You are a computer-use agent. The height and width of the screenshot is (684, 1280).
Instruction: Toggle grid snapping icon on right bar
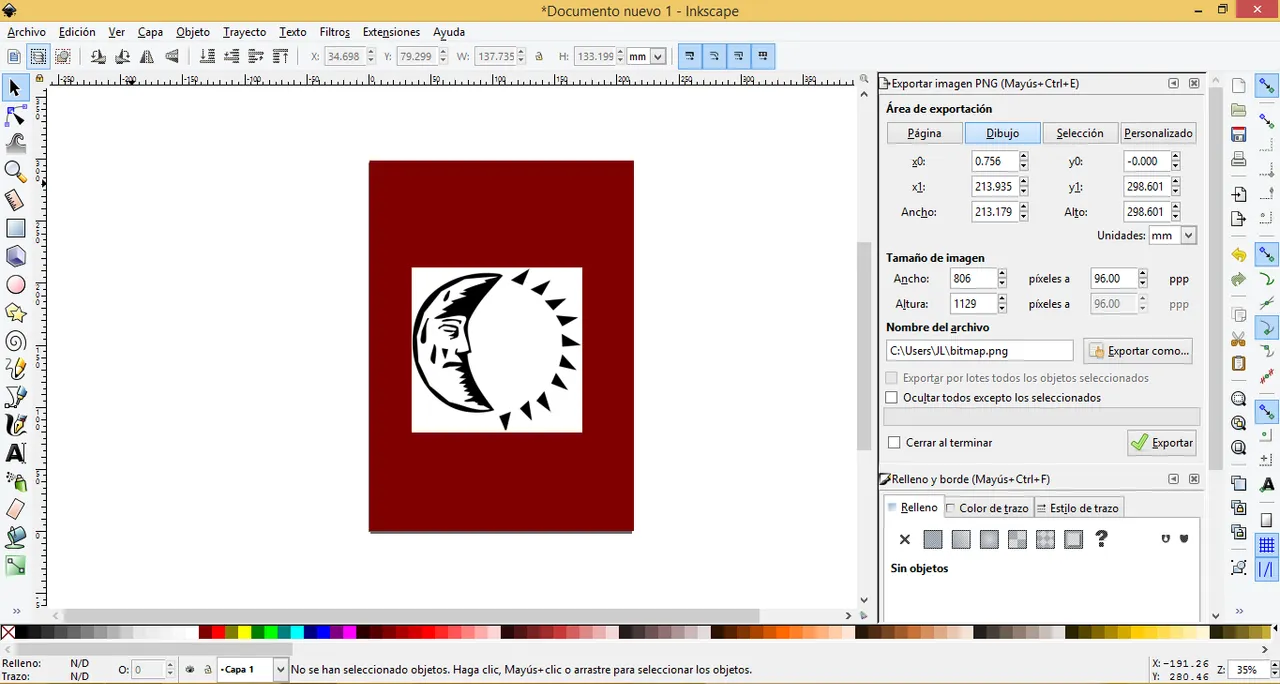point(1267,546)
